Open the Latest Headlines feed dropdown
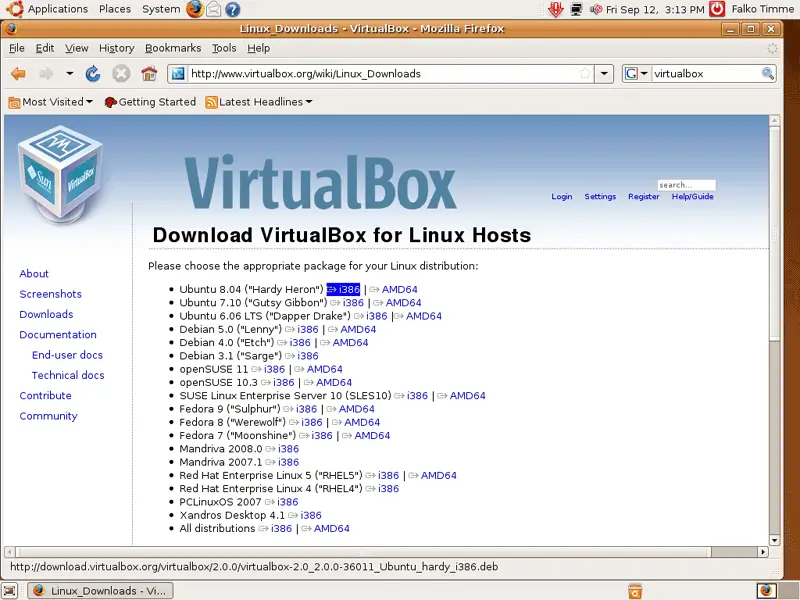Viewport: 800px width, 600px height. tap(259, 102)
